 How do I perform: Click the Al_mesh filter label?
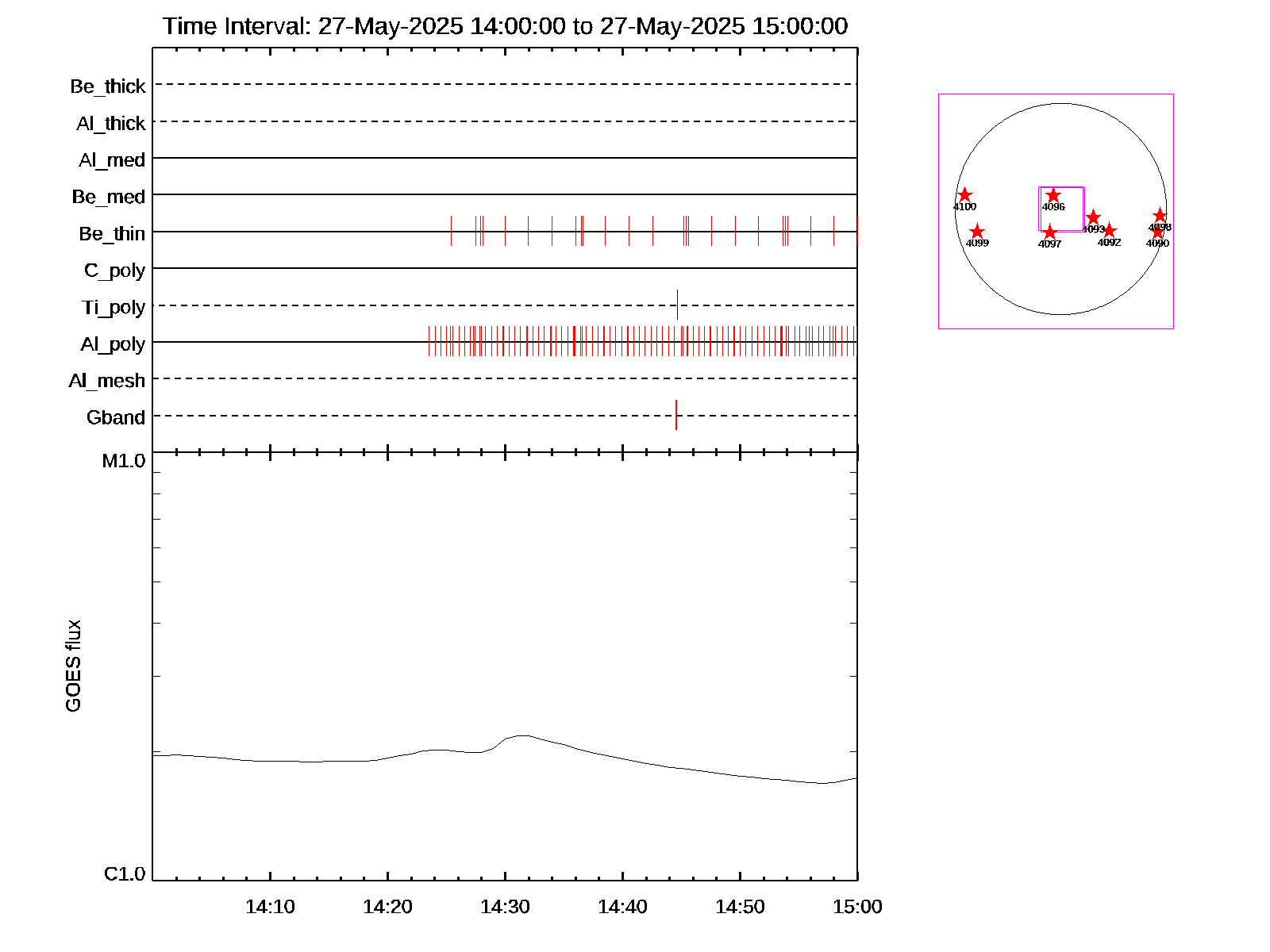[x=107, y=381]
